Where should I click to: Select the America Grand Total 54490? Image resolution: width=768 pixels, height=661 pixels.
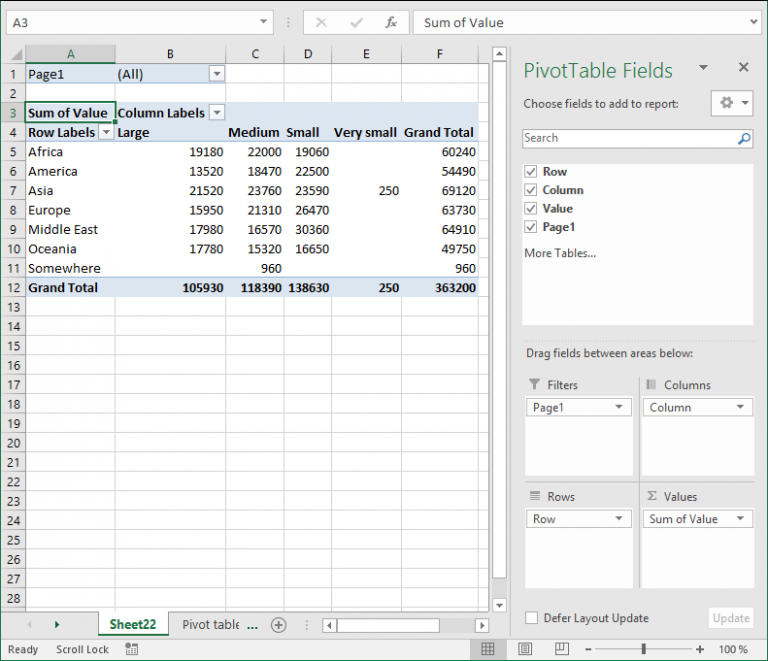(x=440, y=171)
